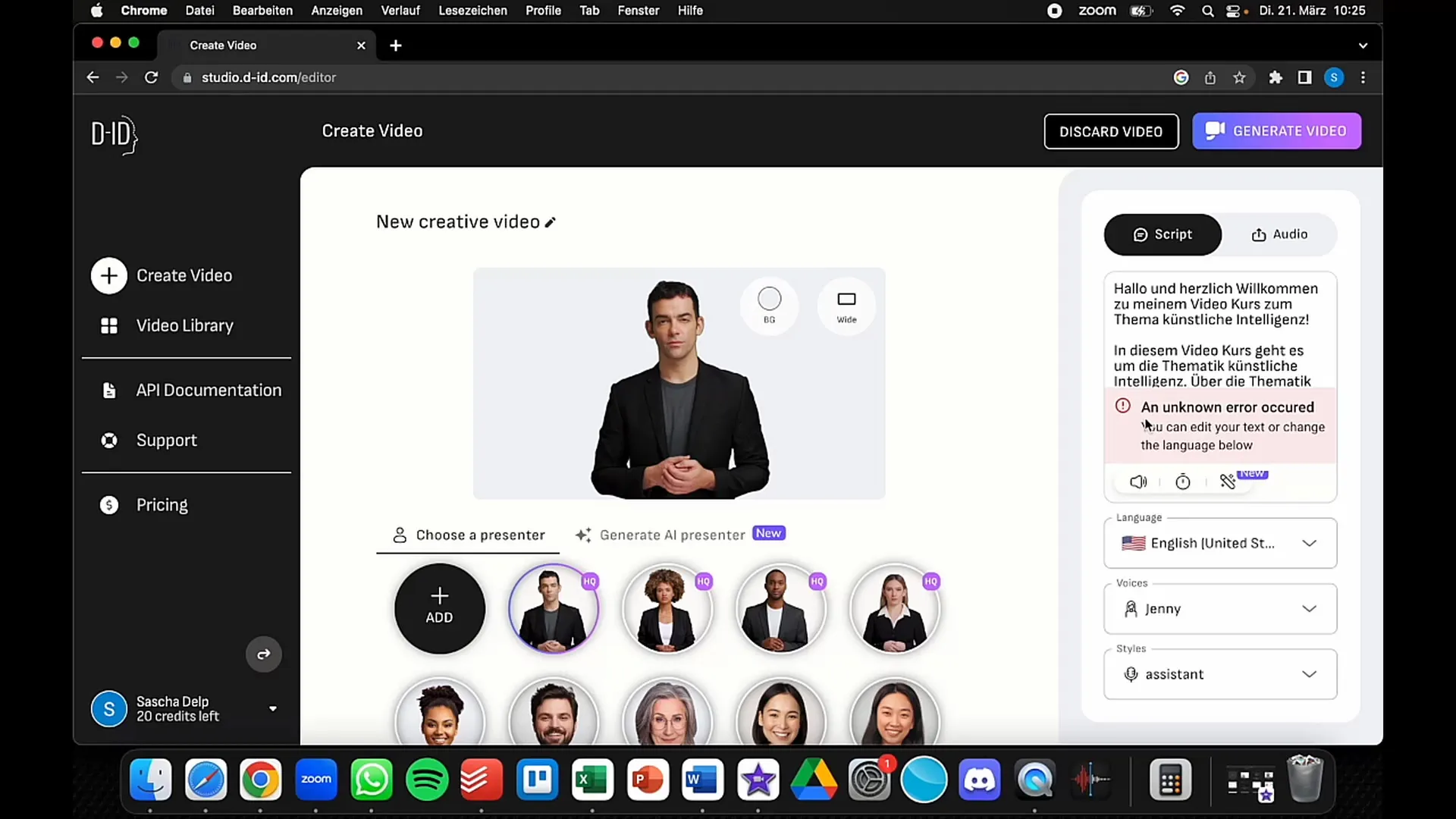Click the Support sidebar icon
The height and width of the screenshot is (819, 1456).
point(108,440)
